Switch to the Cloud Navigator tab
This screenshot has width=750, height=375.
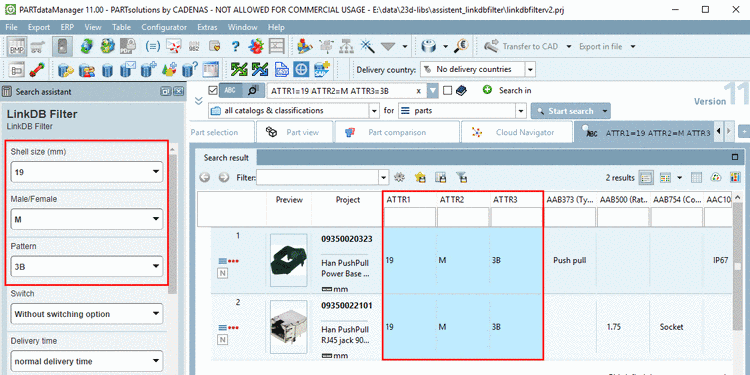[x=517, y=132]
